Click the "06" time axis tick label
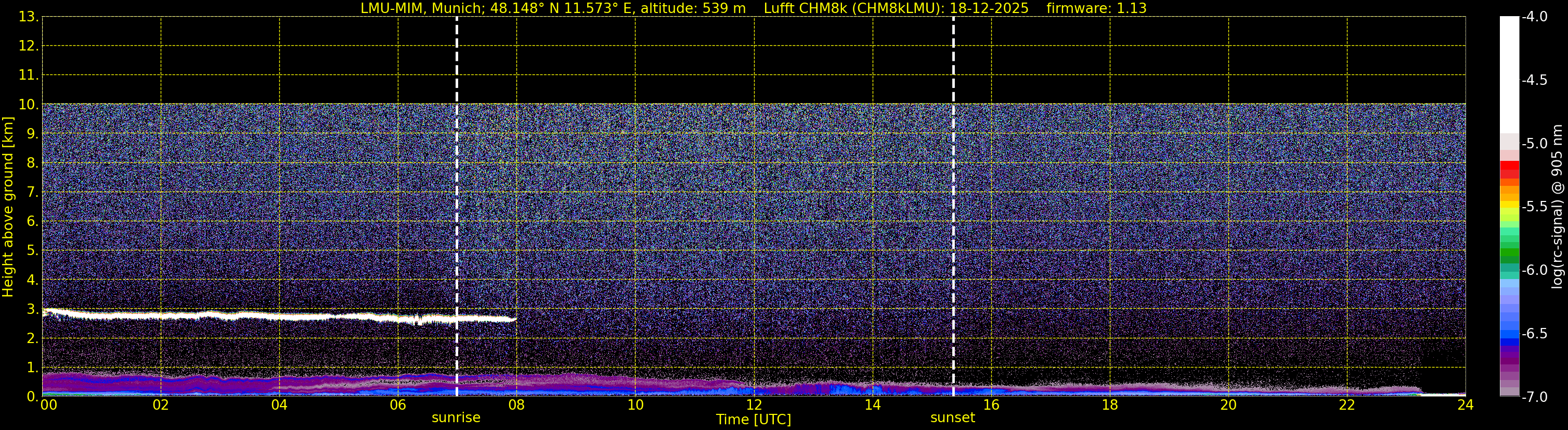 pos(398,405)
